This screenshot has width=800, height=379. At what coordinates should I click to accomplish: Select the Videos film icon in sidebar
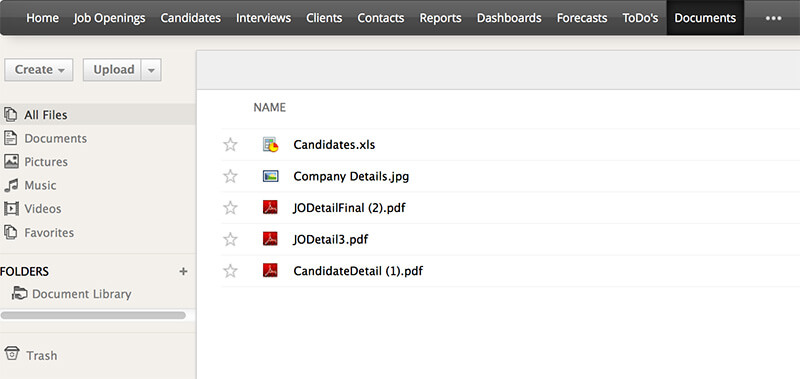(11, 209)
